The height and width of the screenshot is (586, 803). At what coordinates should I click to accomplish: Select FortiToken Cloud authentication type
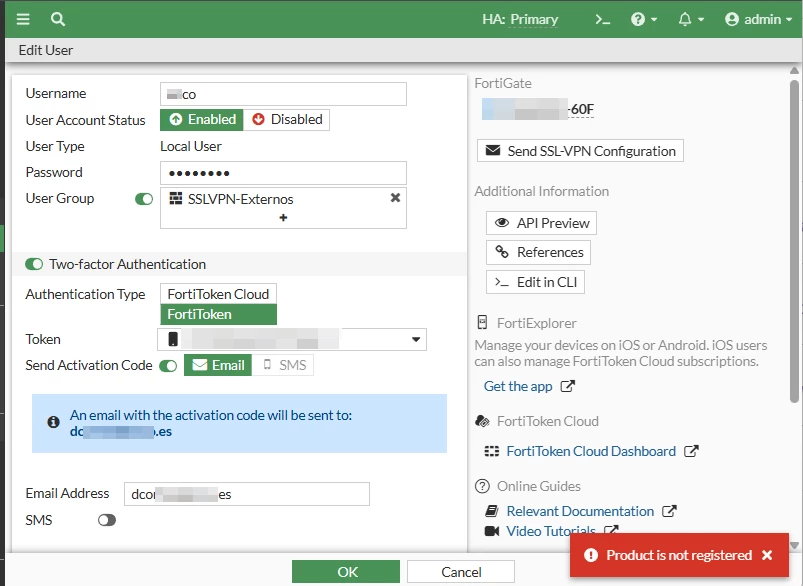pos(218,294)
